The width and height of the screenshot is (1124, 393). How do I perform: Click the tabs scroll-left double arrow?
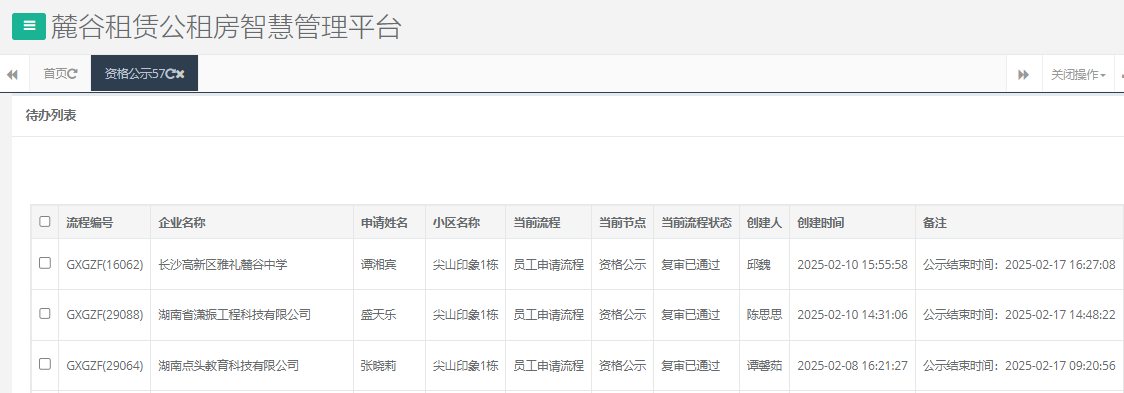(12, 75)
